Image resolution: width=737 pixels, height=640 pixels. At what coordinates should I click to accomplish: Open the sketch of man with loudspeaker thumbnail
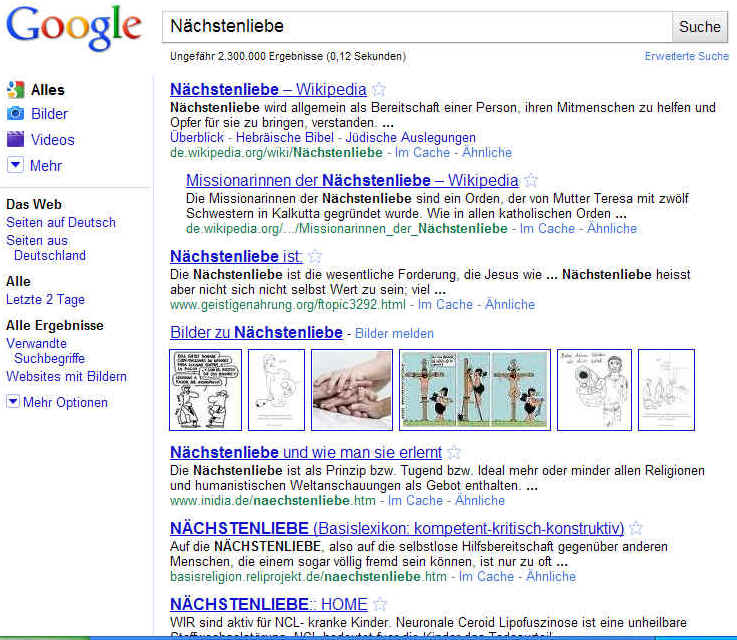[x=594, y=390]
